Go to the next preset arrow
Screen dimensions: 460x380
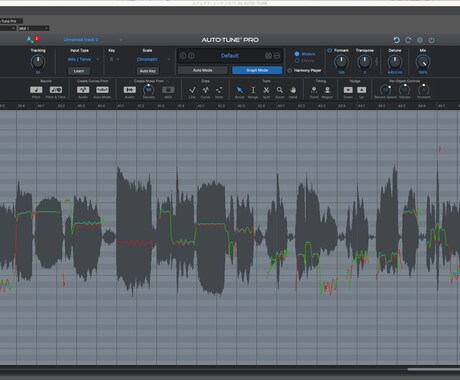tap(191, 56)
